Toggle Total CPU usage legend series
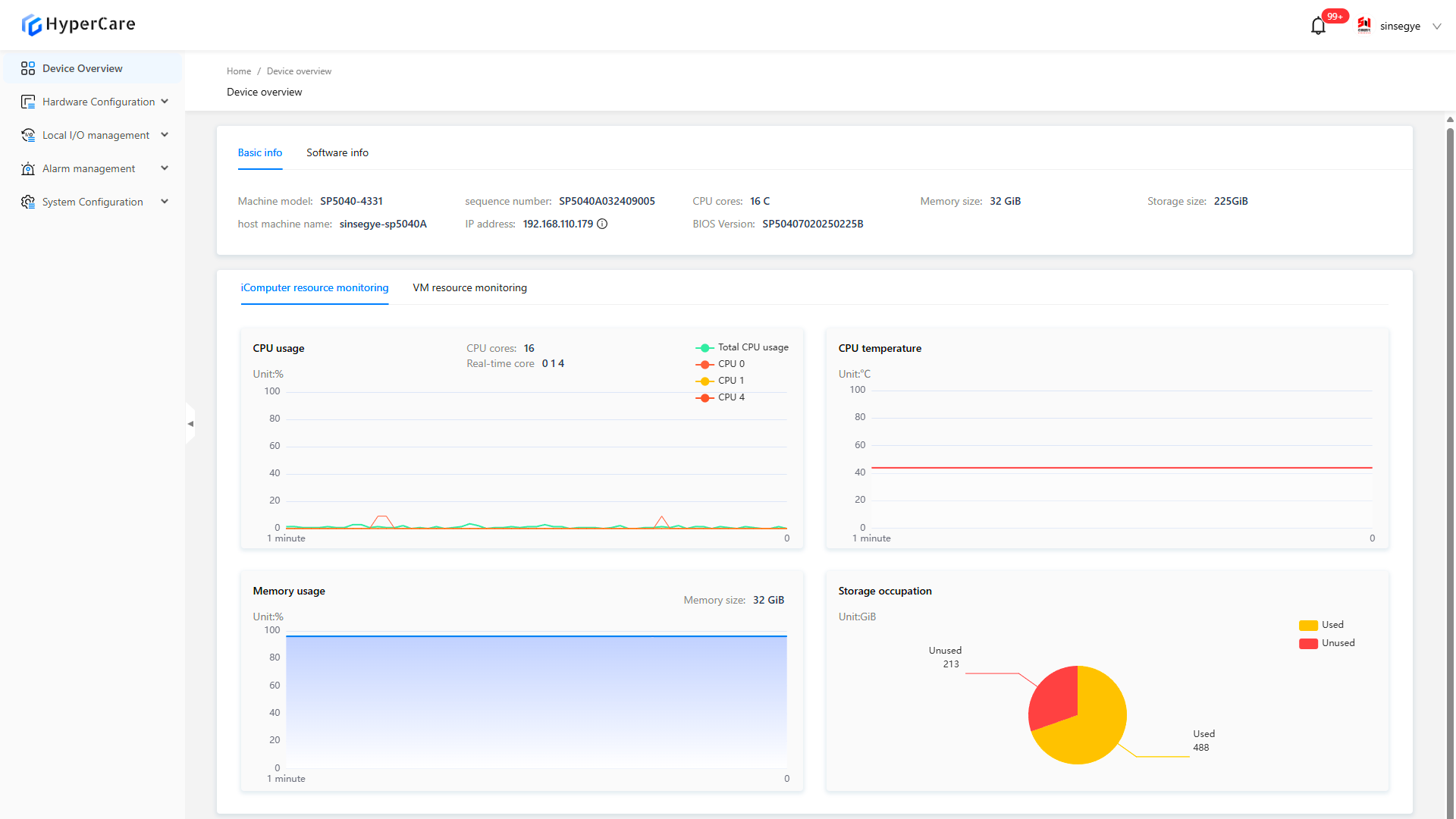Image resolution: width=1456 pixels, height=819 pixels. coord(742,347)
